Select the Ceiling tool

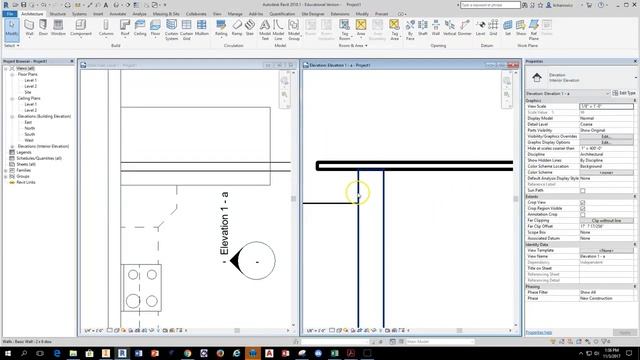tap(140, 28)
